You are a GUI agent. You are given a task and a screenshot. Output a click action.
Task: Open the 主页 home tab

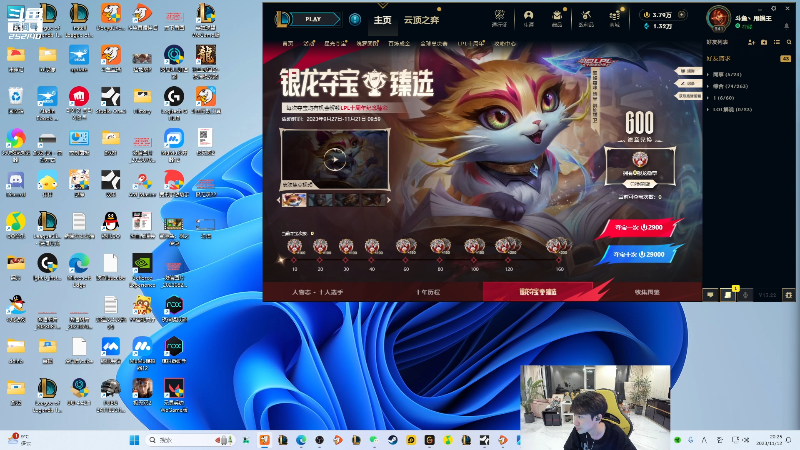pyautogui.click(x=382, y=20)
